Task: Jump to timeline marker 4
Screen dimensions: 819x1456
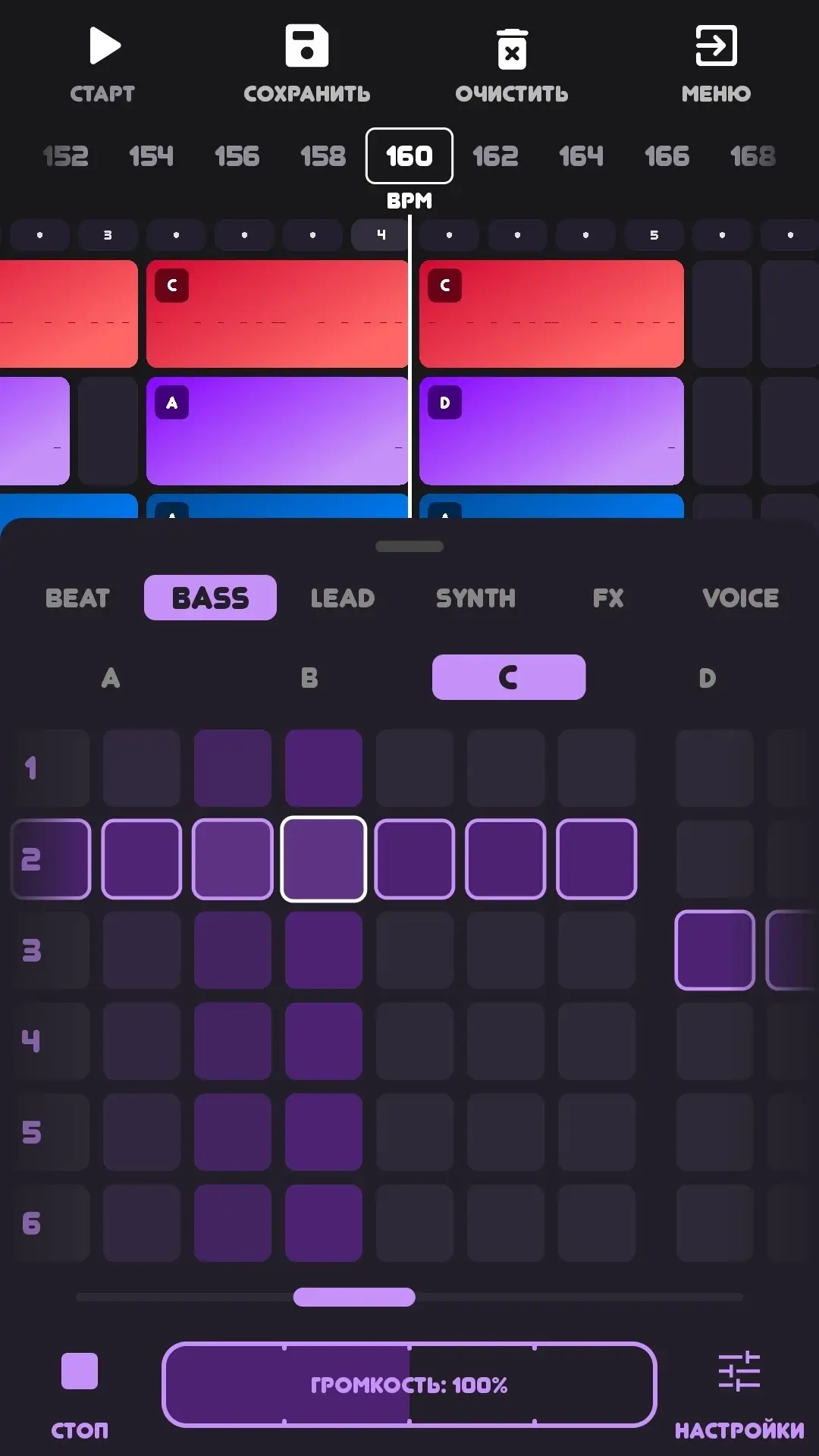Action: pos(381,235)
